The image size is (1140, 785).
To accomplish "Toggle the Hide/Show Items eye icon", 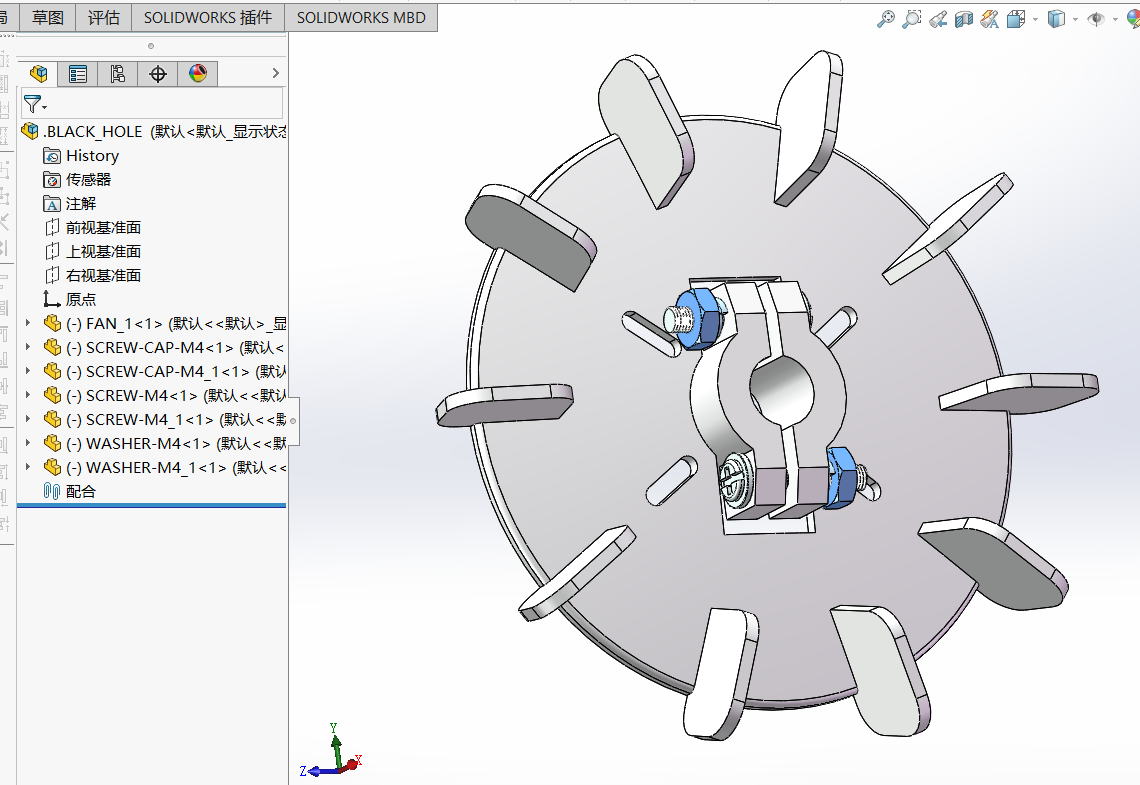I will 1096,19.
